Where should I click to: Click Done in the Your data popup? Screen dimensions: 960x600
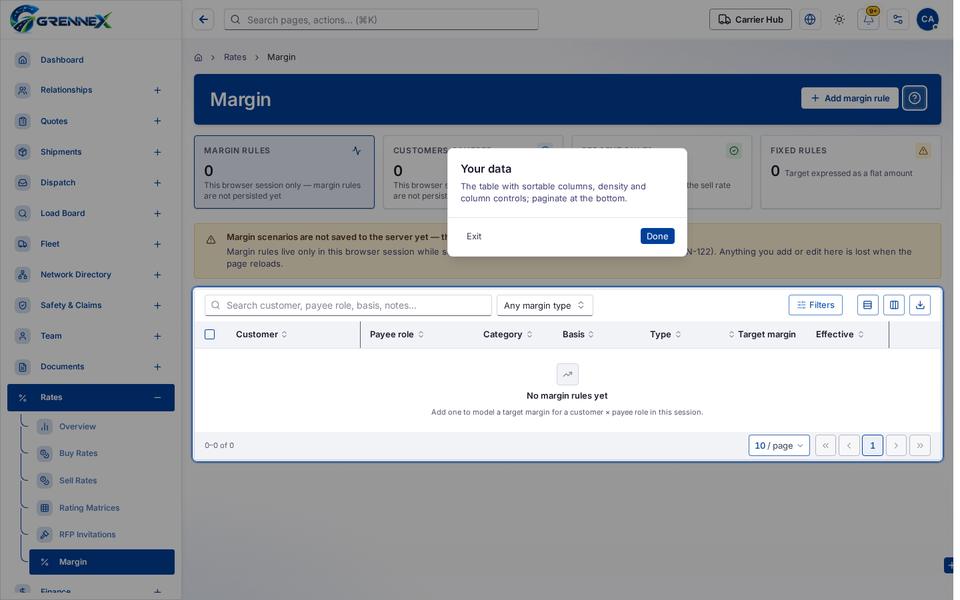click(x=657, y=236)
